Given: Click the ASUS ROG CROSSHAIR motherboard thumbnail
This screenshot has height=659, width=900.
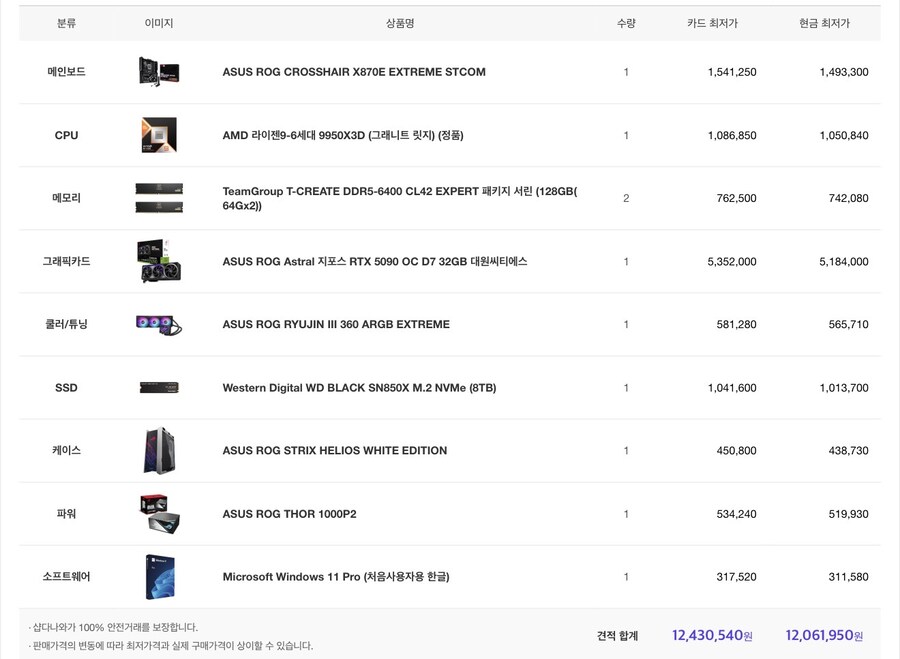Looking at the screenshot, I should tap(159, 72).
